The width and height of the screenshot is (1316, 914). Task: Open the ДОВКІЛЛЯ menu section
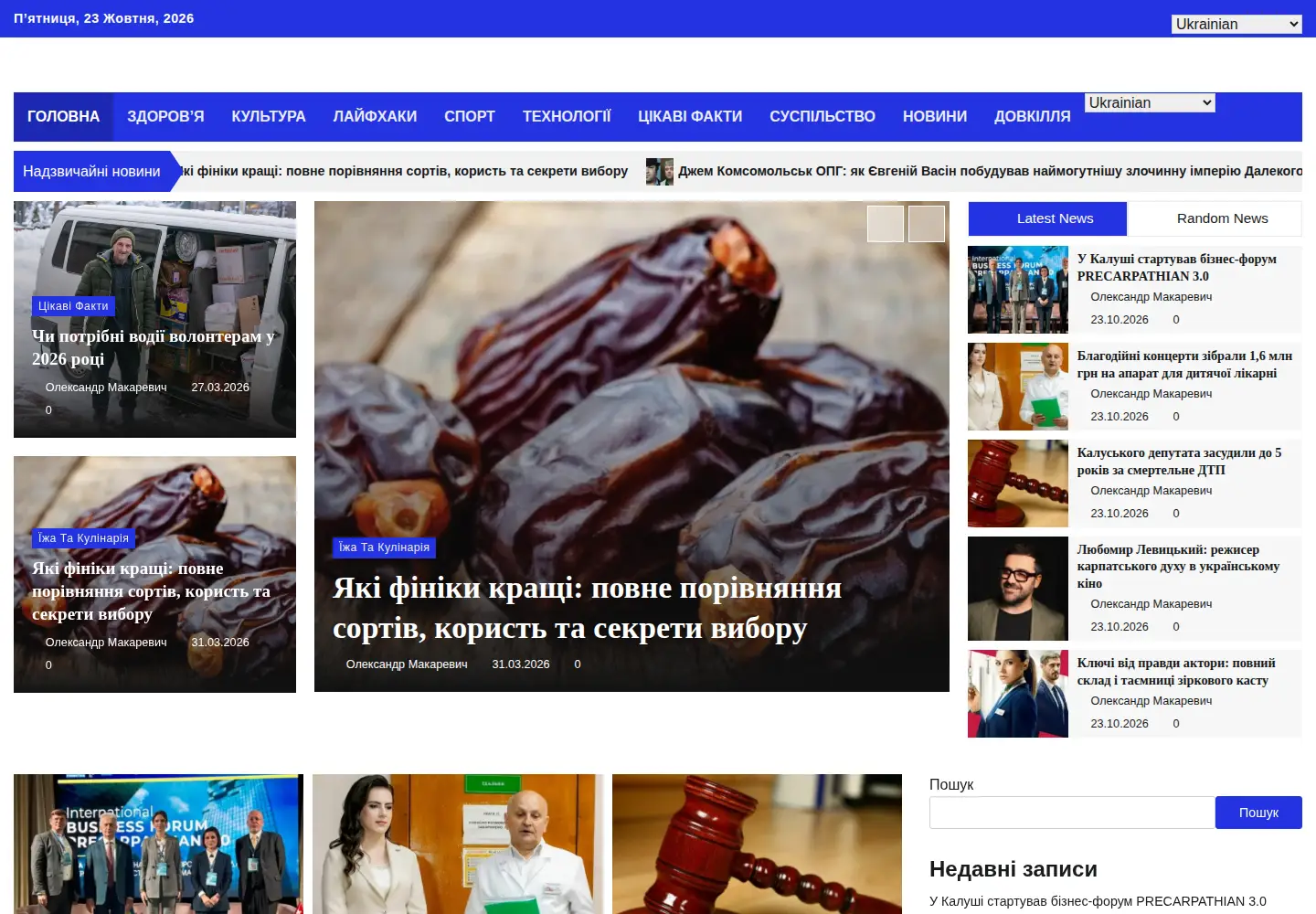click(1033, 117)
